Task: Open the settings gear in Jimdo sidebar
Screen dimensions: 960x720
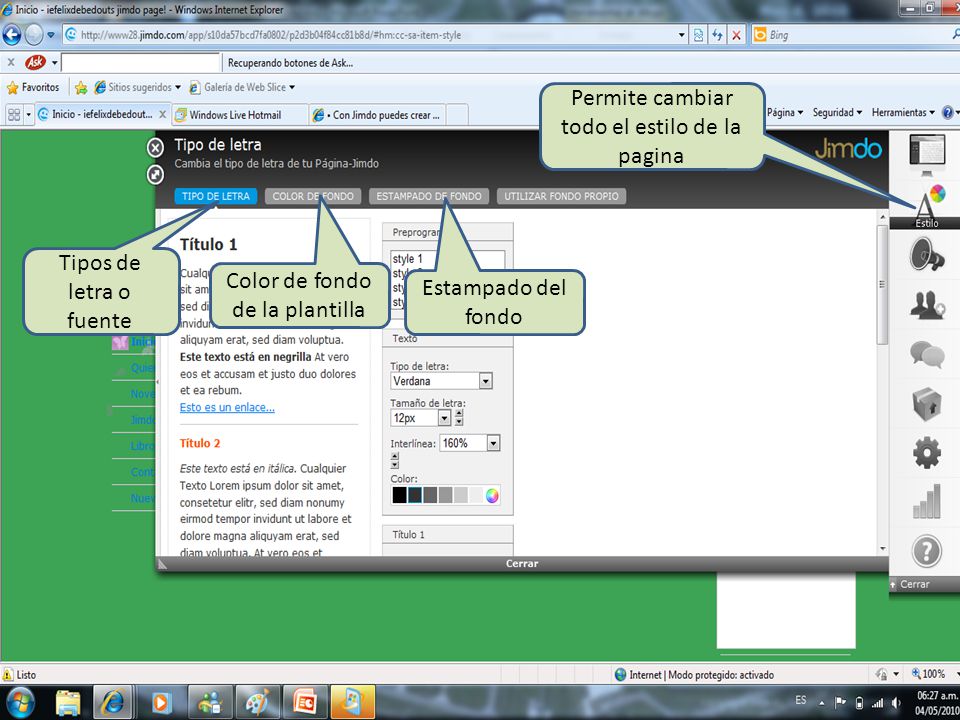Action: coord(926,453)
